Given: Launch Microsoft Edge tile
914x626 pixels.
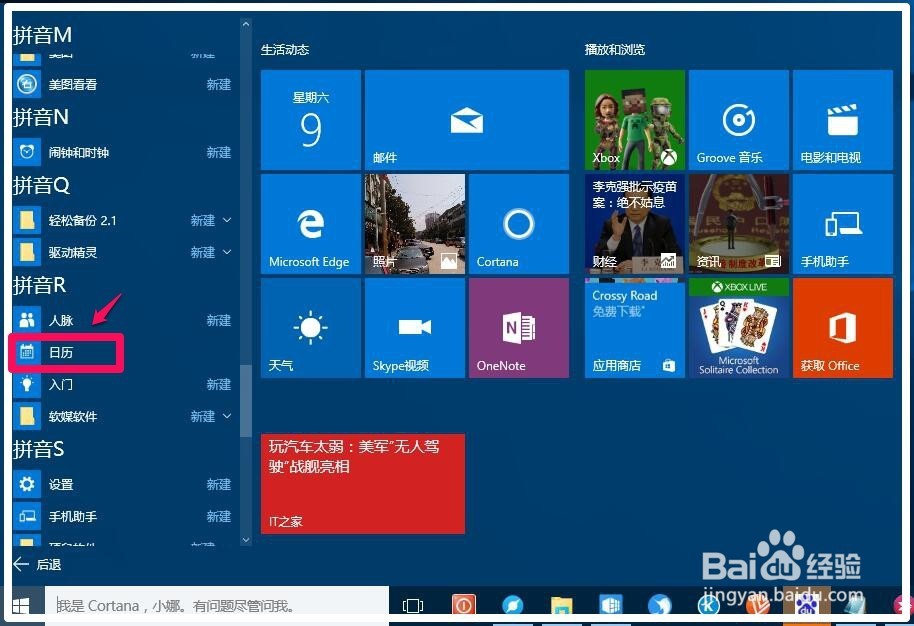Looking at the screenshot, I should [311, 224].
